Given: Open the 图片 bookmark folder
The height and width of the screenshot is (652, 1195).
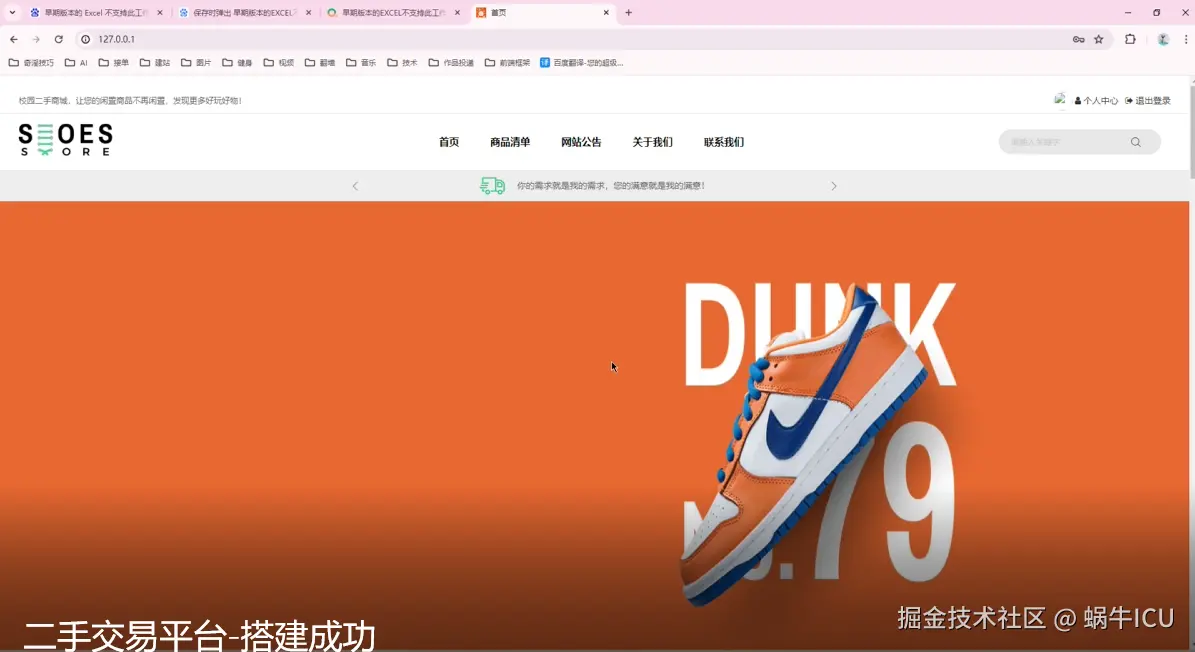Looking at the screenshot, I should (196, 62).
